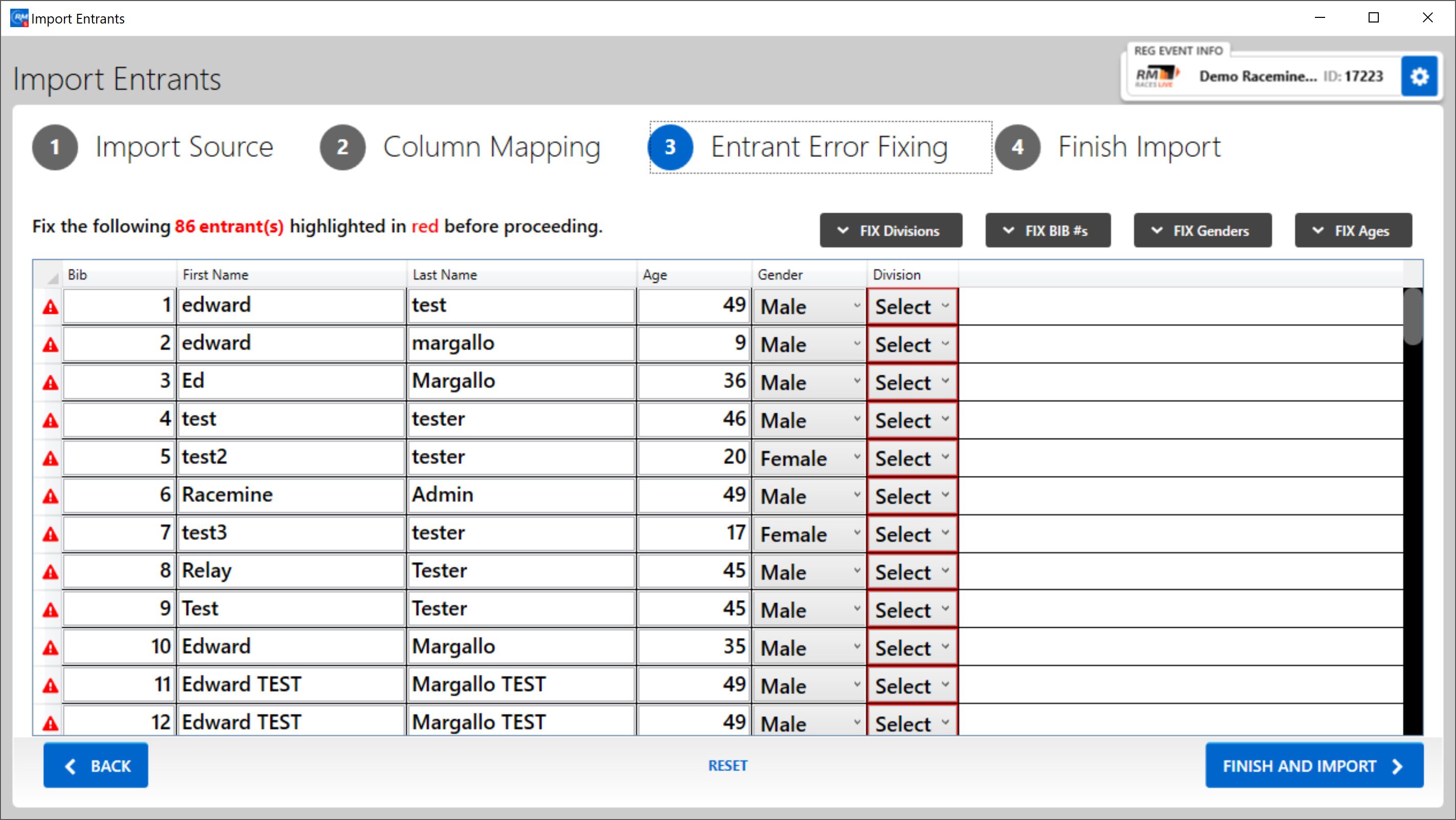Click the warning icon for bib 2 row
This screenshot has height=820, width=1456.
51,345
